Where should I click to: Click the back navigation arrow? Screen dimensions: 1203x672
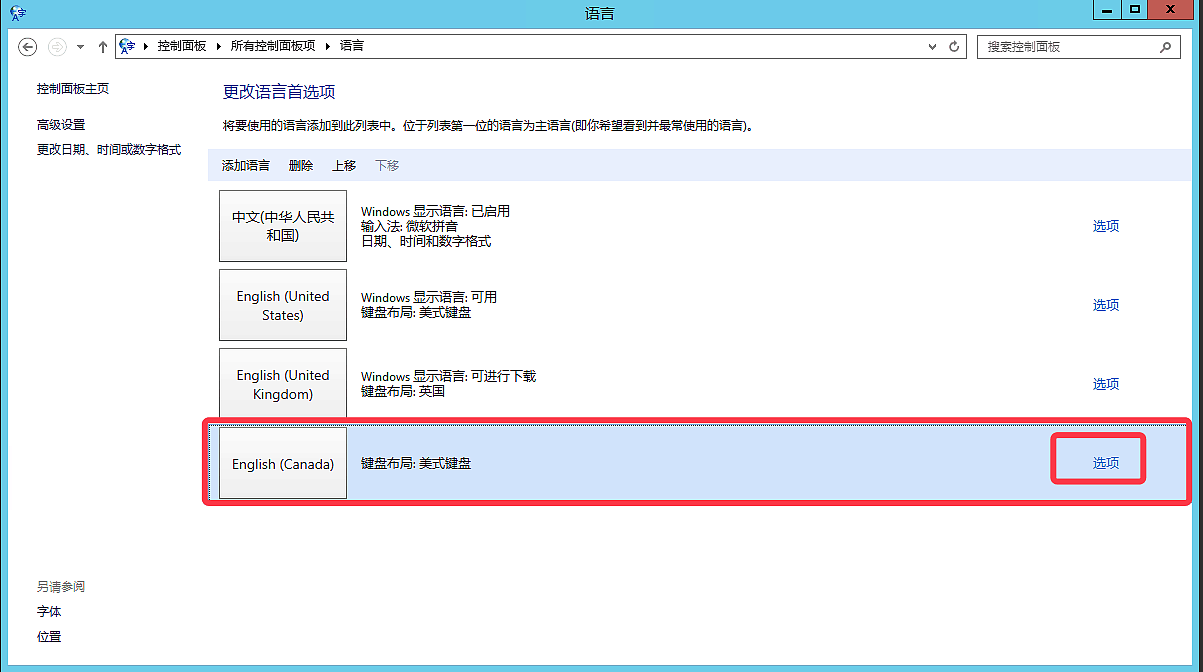coord(28,47)
